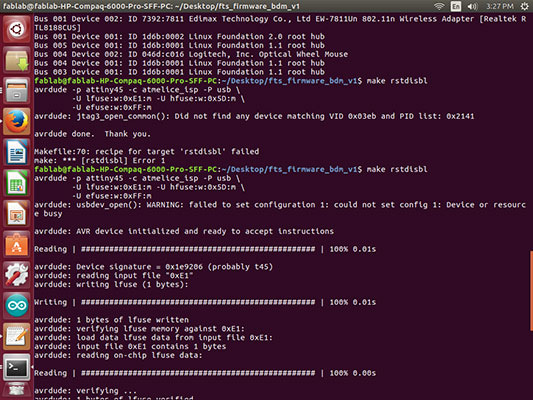Viewport: 533px width, 400px height.
Task: Click the 'Edimax Technology Co.' device line
Action: pyautogui.click(x=280, y=23)
